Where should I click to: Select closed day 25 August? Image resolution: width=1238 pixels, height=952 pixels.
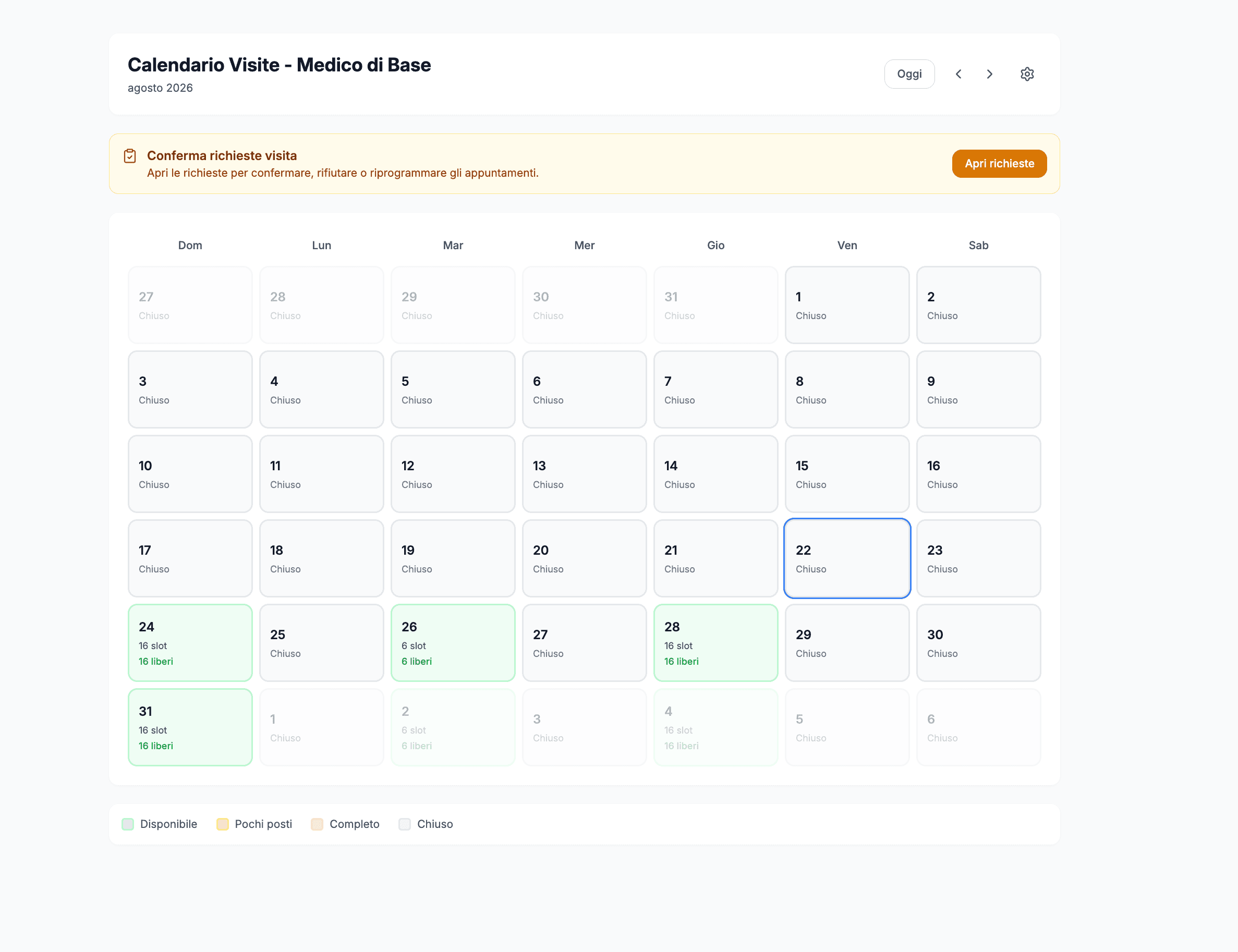(x=321, y=643)
